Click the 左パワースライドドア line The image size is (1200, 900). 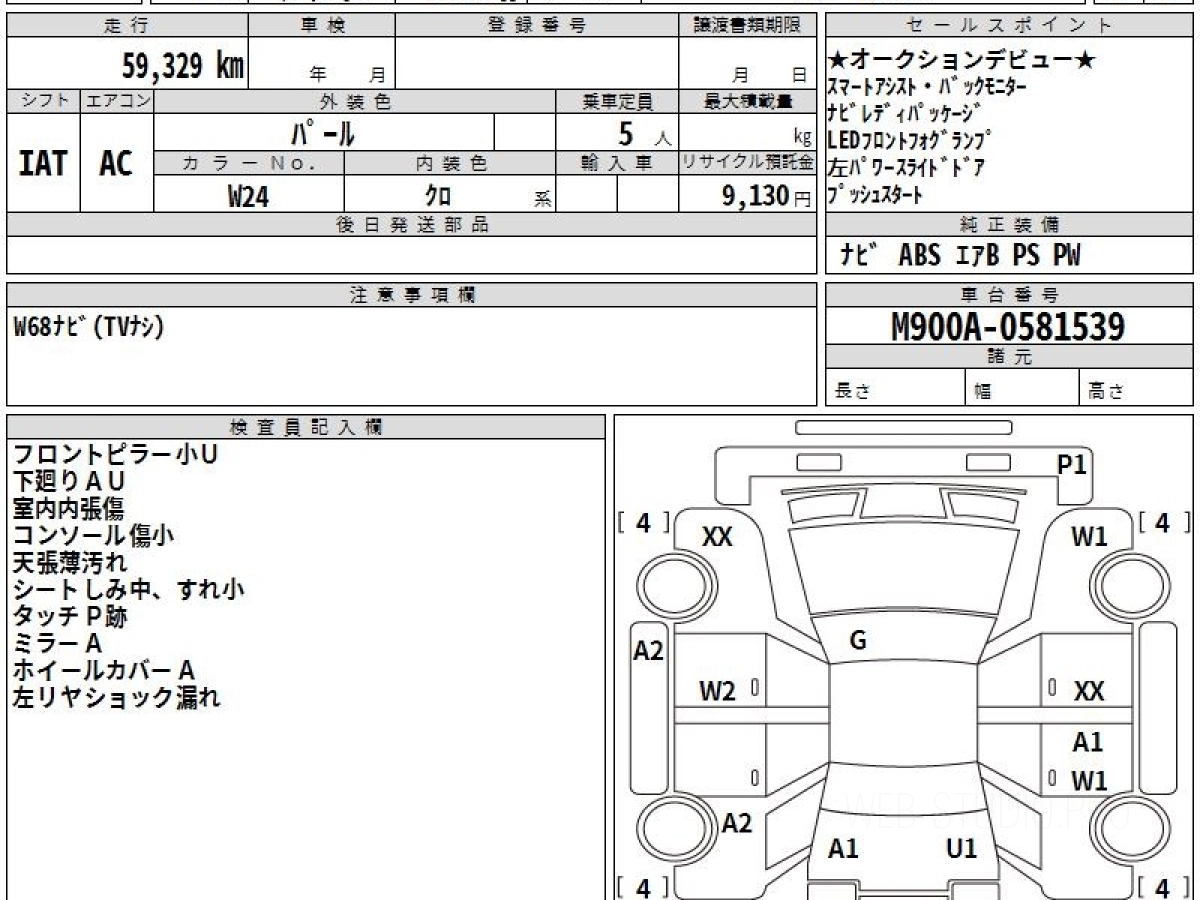[907, 168]
